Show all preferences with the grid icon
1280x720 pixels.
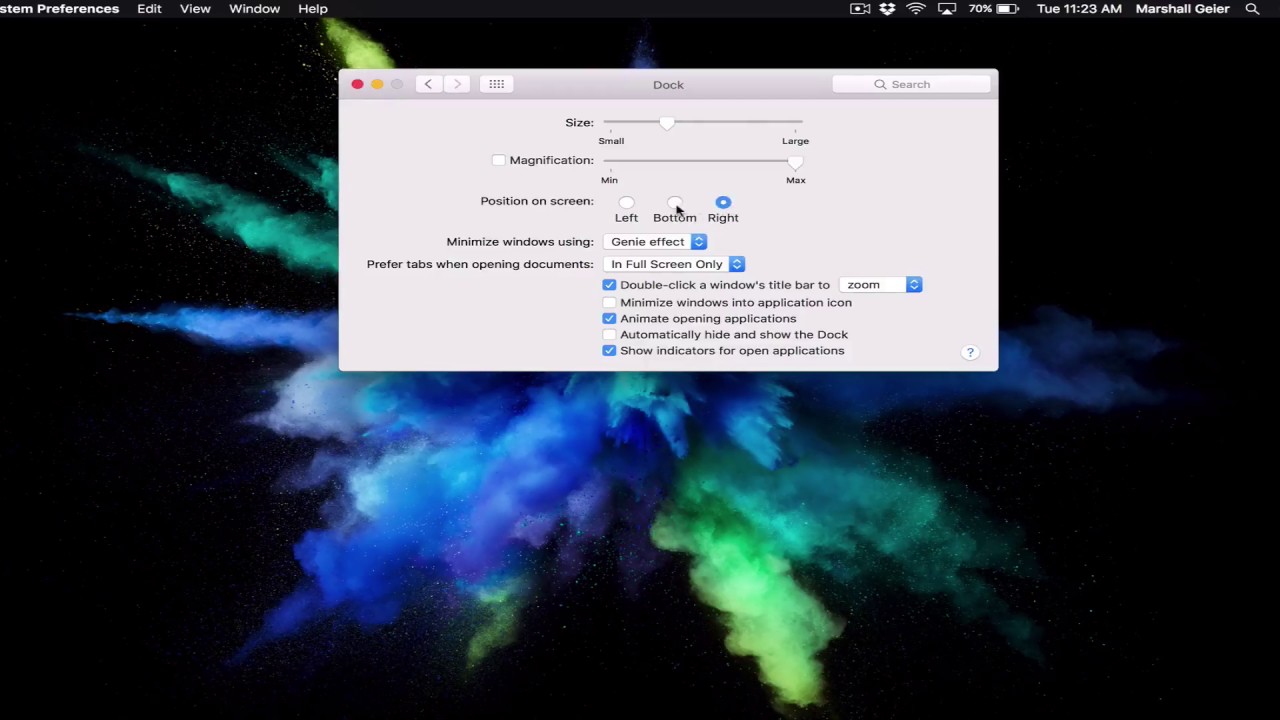click(x=497, y=84)
